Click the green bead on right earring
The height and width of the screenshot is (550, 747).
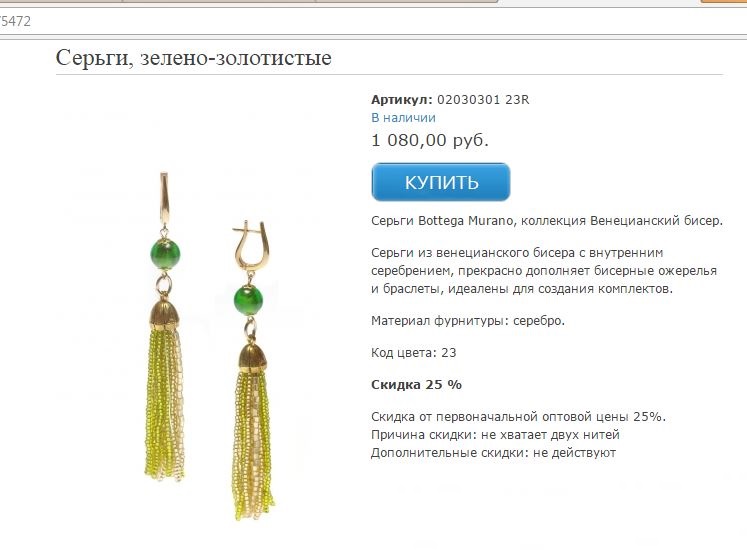click(248, 300)
